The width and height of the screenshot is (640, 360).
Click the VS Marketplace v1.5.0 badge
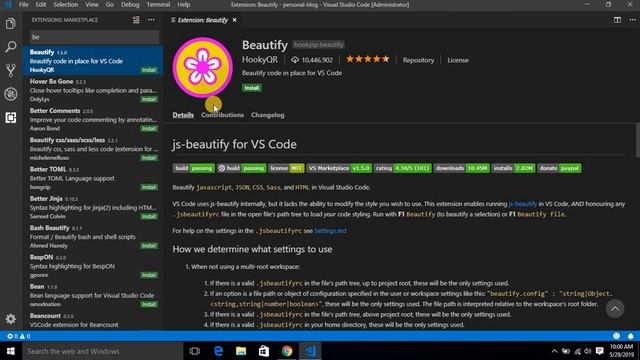point(339,168)
